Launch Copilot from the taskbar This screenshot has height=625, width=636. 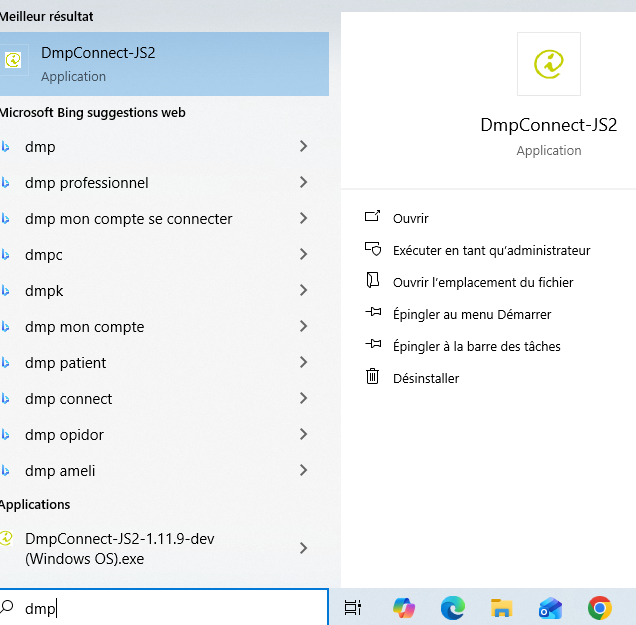(404, 607)
